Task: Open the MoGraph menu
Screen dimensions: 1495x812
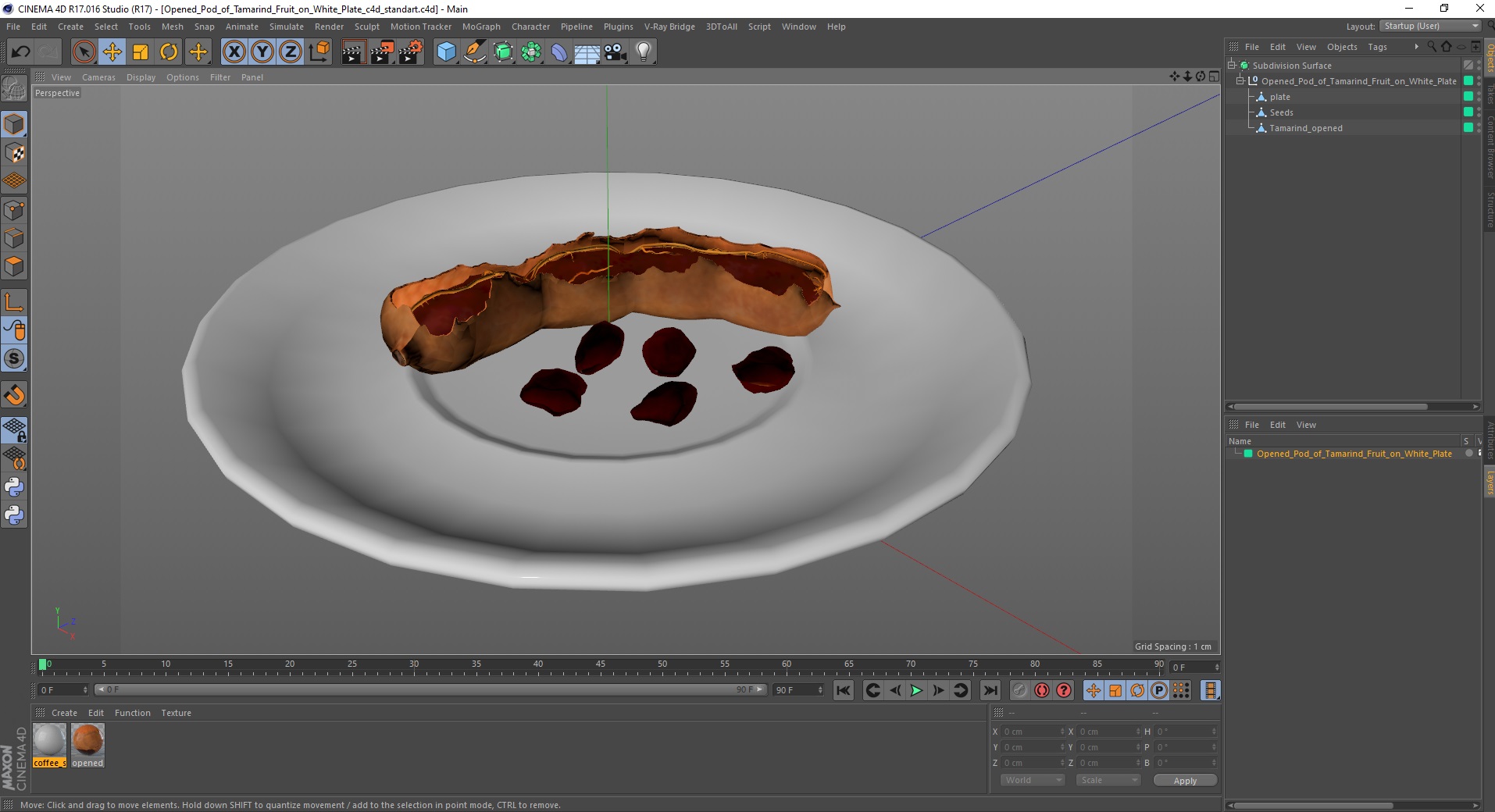Action: 481,27
